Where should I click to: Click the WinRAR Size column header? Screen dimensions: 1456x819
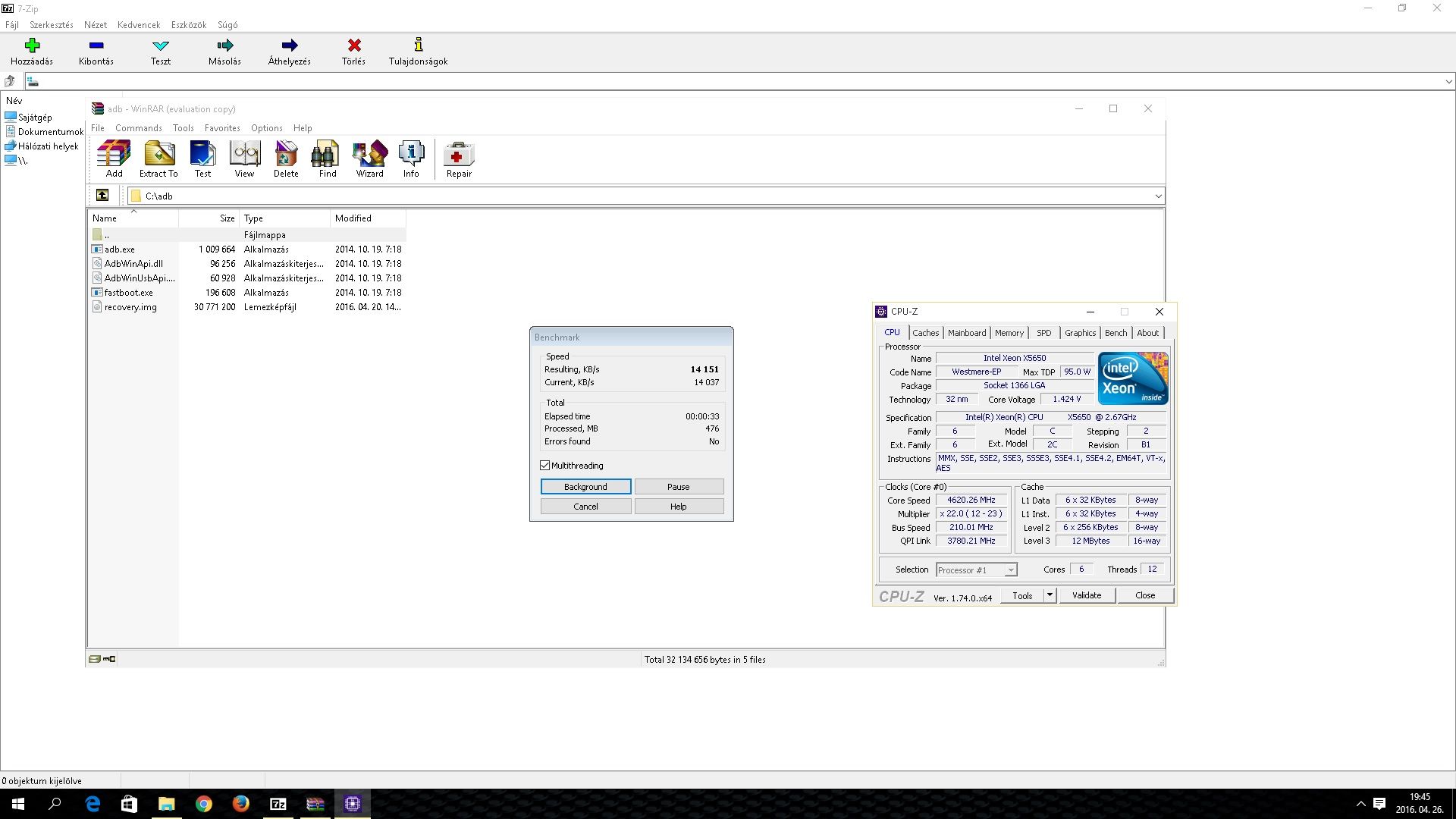209,218
